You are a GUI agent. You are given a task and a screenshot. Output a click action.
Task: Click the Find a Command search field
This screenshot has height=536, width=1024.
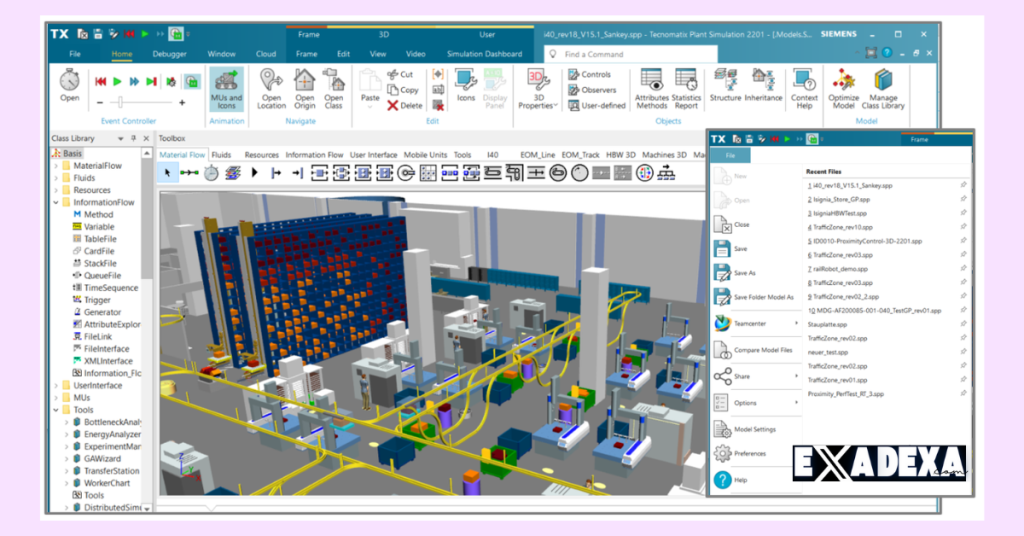coord(631,54)
